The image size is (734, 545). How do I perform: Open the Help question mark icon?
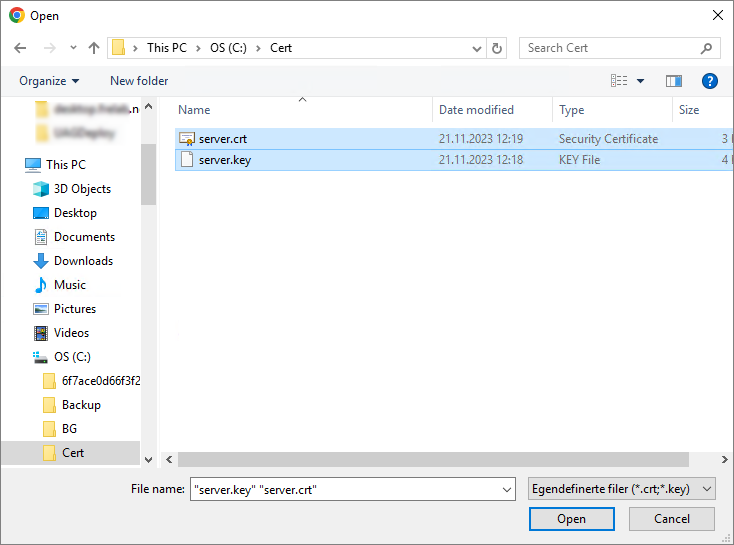coord(710,81)
